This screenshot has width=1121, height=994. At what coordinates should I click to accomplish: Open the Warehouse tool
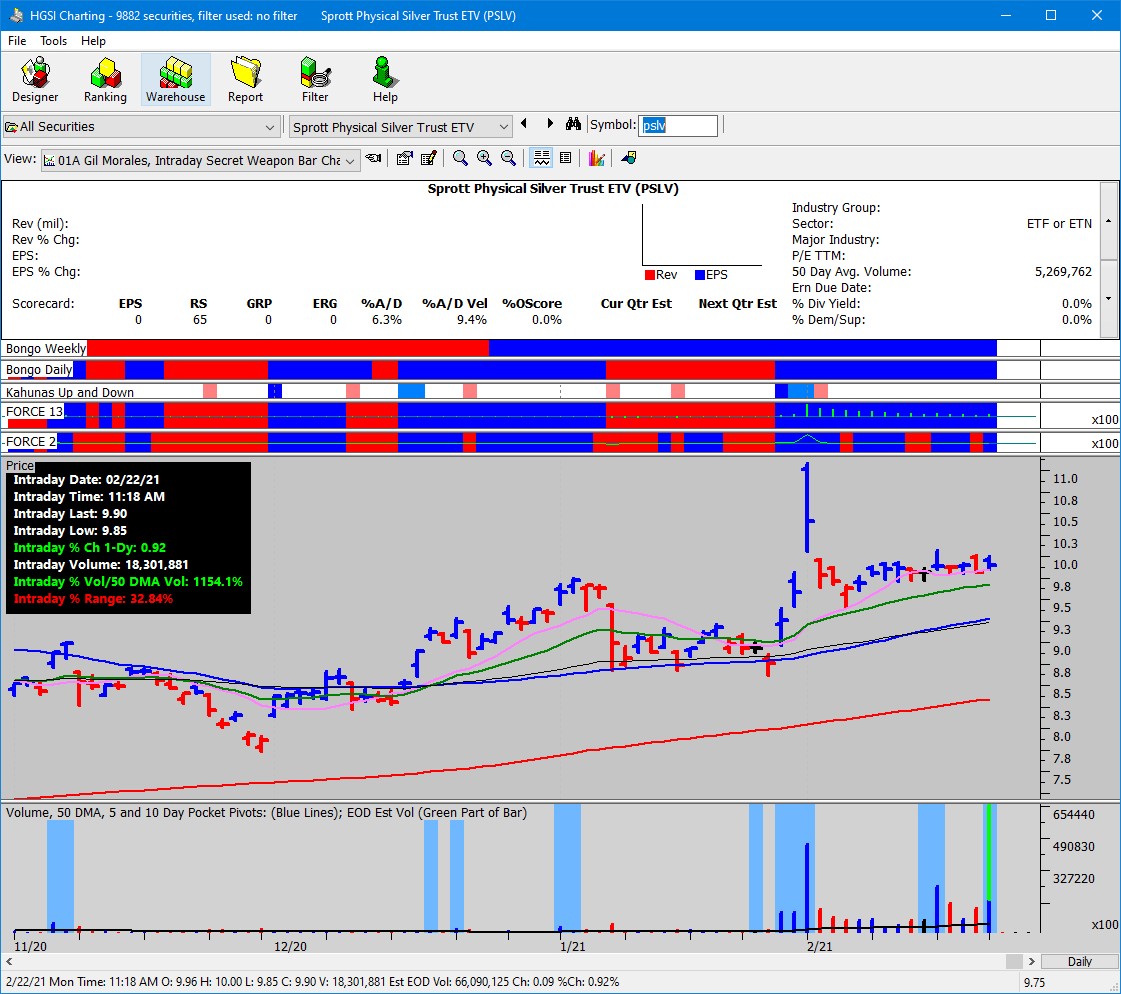pos(175,80)
